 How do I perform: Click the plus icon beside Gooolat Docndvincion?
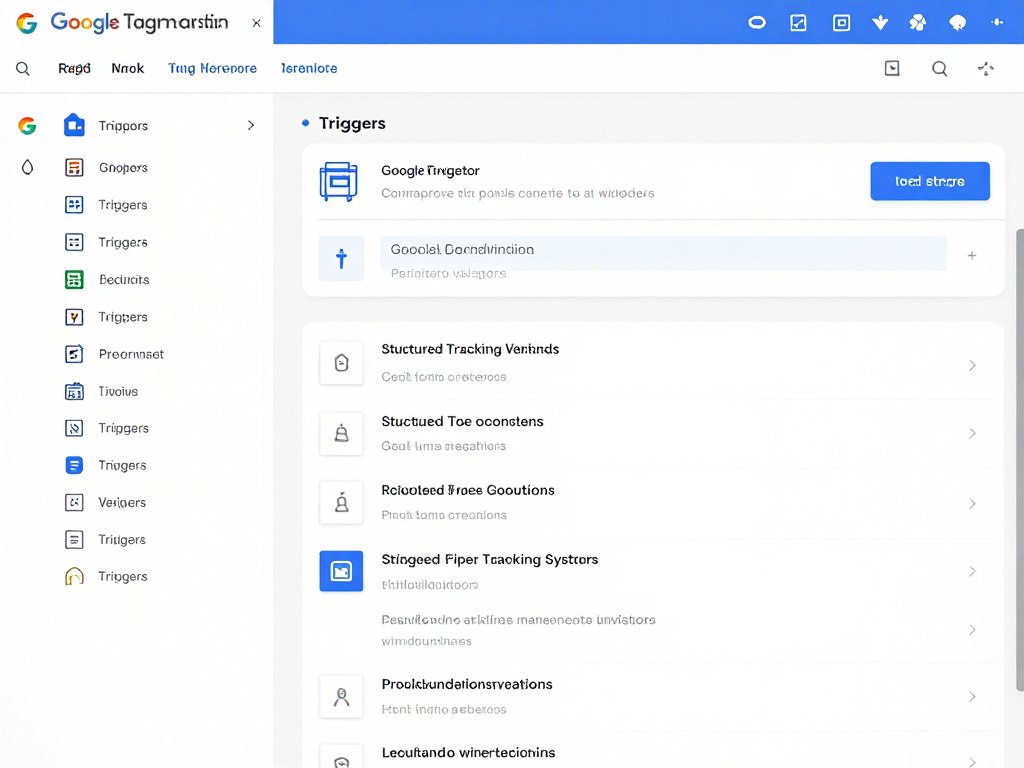point(972,255)
